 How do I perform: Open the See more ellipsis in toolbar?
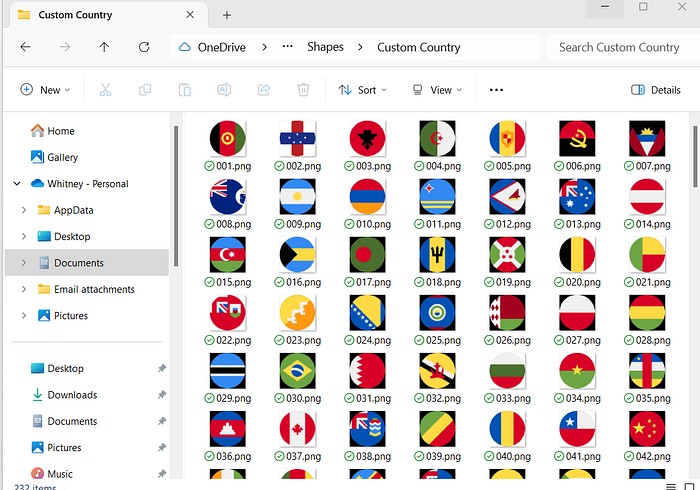496,90
